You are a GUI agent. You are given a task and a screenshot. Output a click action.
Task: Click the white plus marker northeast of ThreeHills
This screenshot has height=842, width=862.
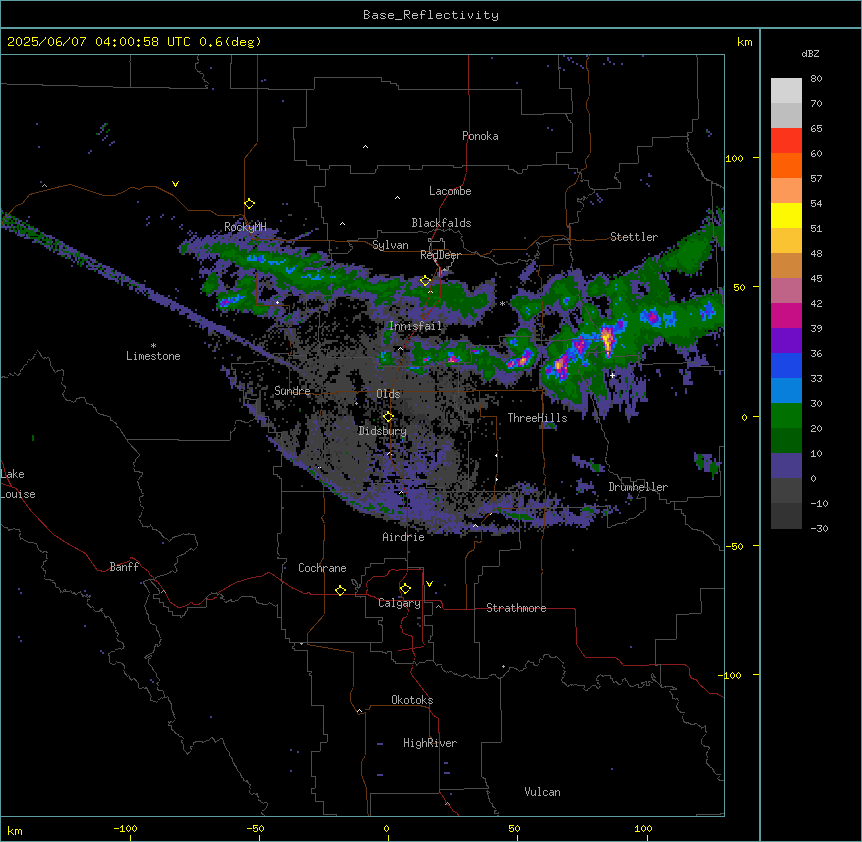click(612, 375)
